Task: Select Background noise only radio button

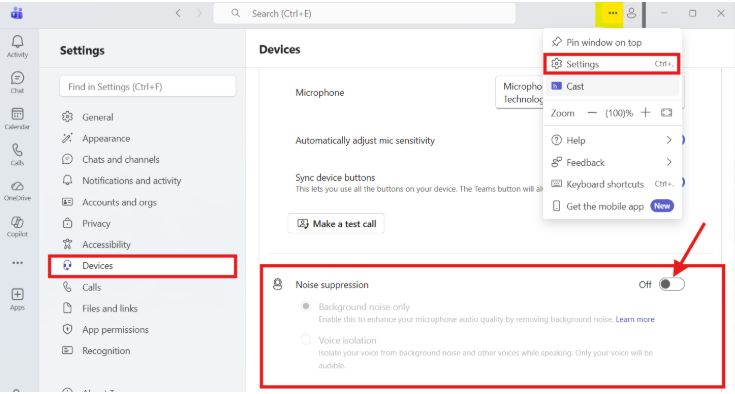Action: click(x=306, y=306)
